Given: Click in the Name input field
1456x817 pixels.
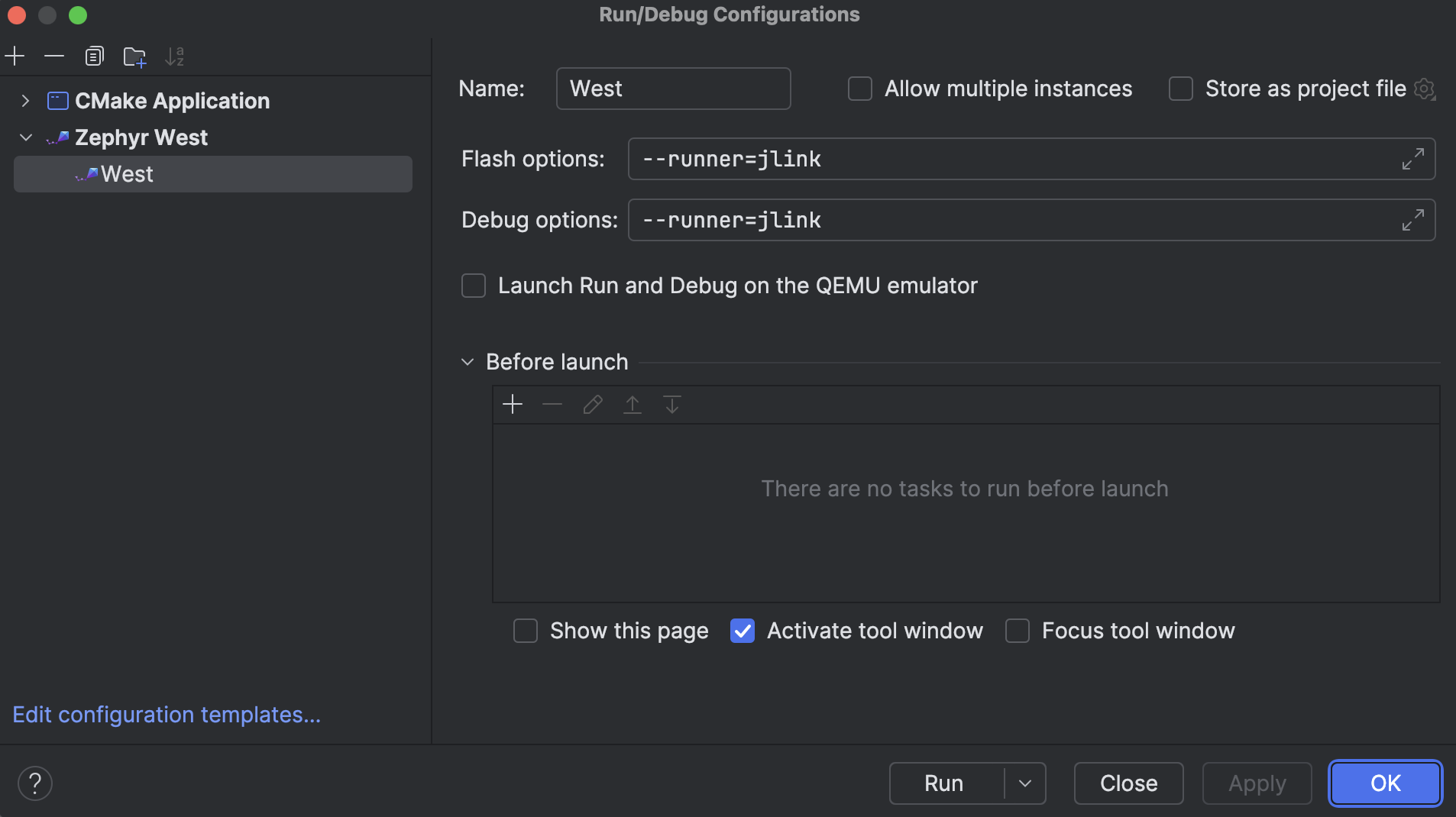Looking at the screenshot, I should 673,89.
